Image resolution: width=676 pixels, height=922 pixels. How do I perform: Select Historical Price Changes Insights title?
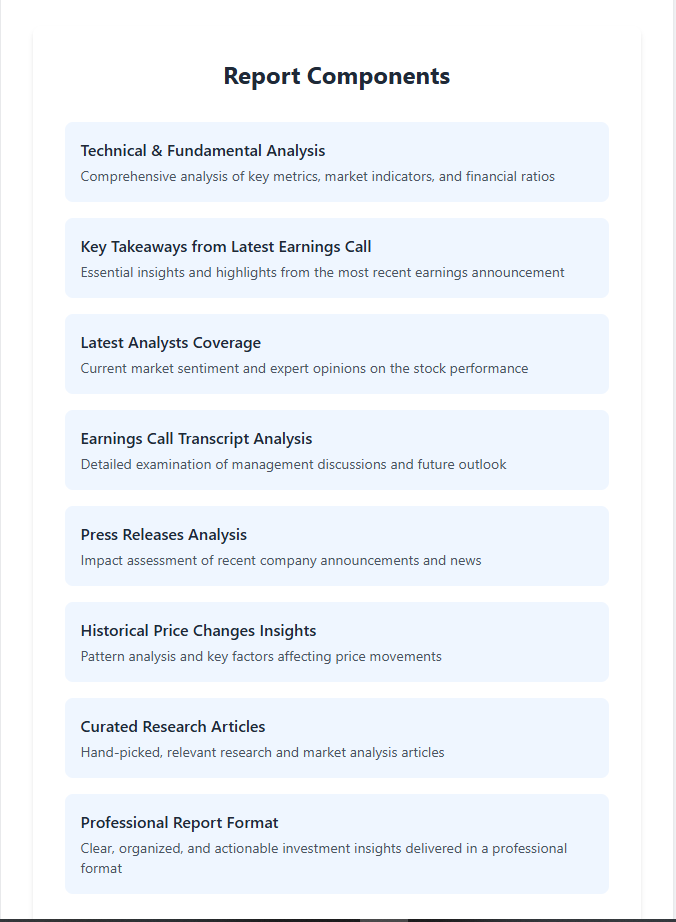[198, 631]
